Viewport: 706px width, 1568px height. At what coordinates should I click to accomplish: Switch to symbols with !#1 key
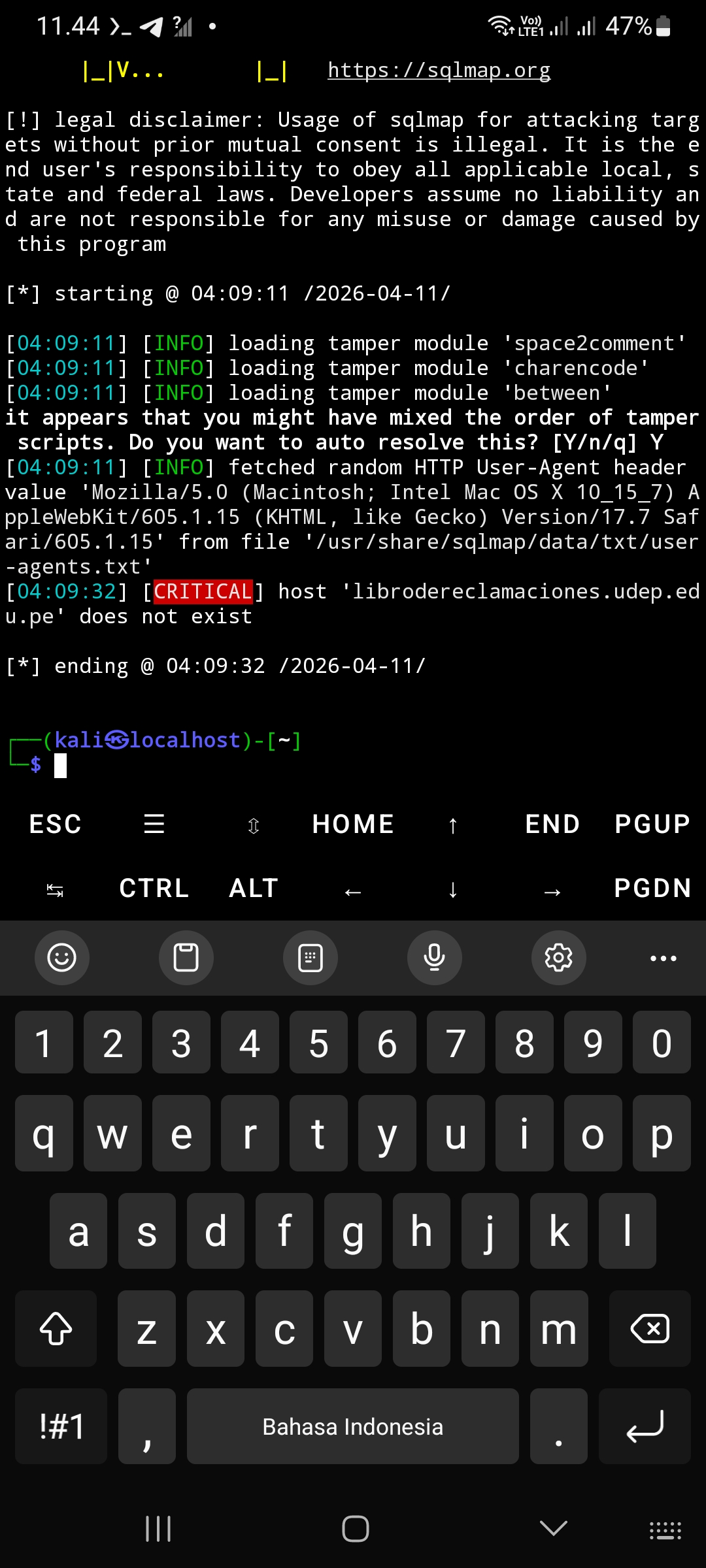[61, 1426]
